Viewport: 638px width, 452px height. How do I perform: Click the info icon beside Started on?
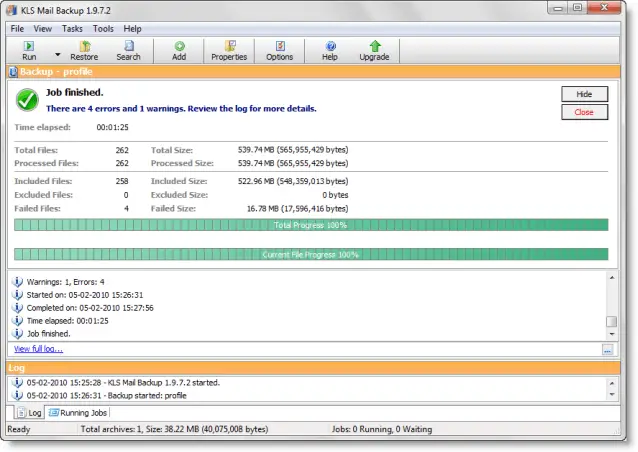(x=17, y=295)
